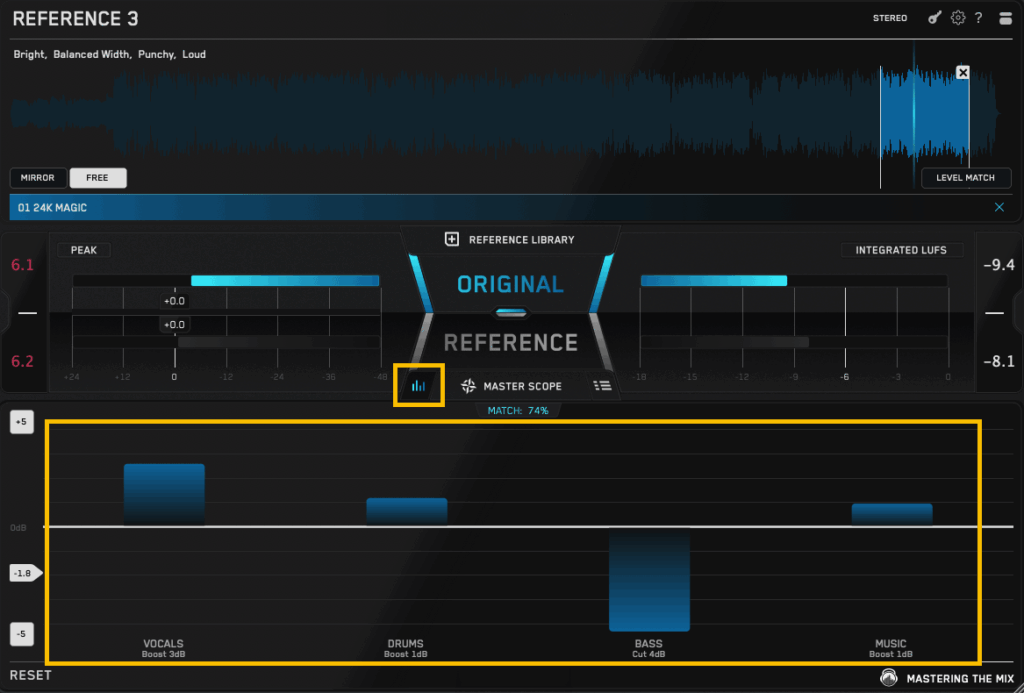Click the VOCALS stem bar

(164, 495)
